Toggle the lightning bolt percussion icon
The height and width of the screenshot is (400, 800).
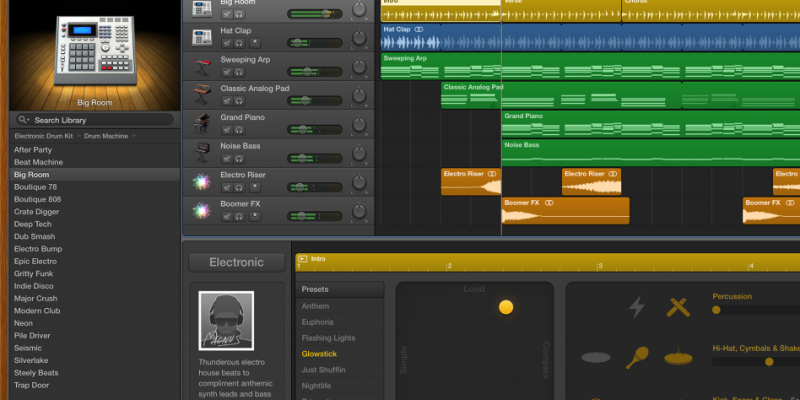636,308
